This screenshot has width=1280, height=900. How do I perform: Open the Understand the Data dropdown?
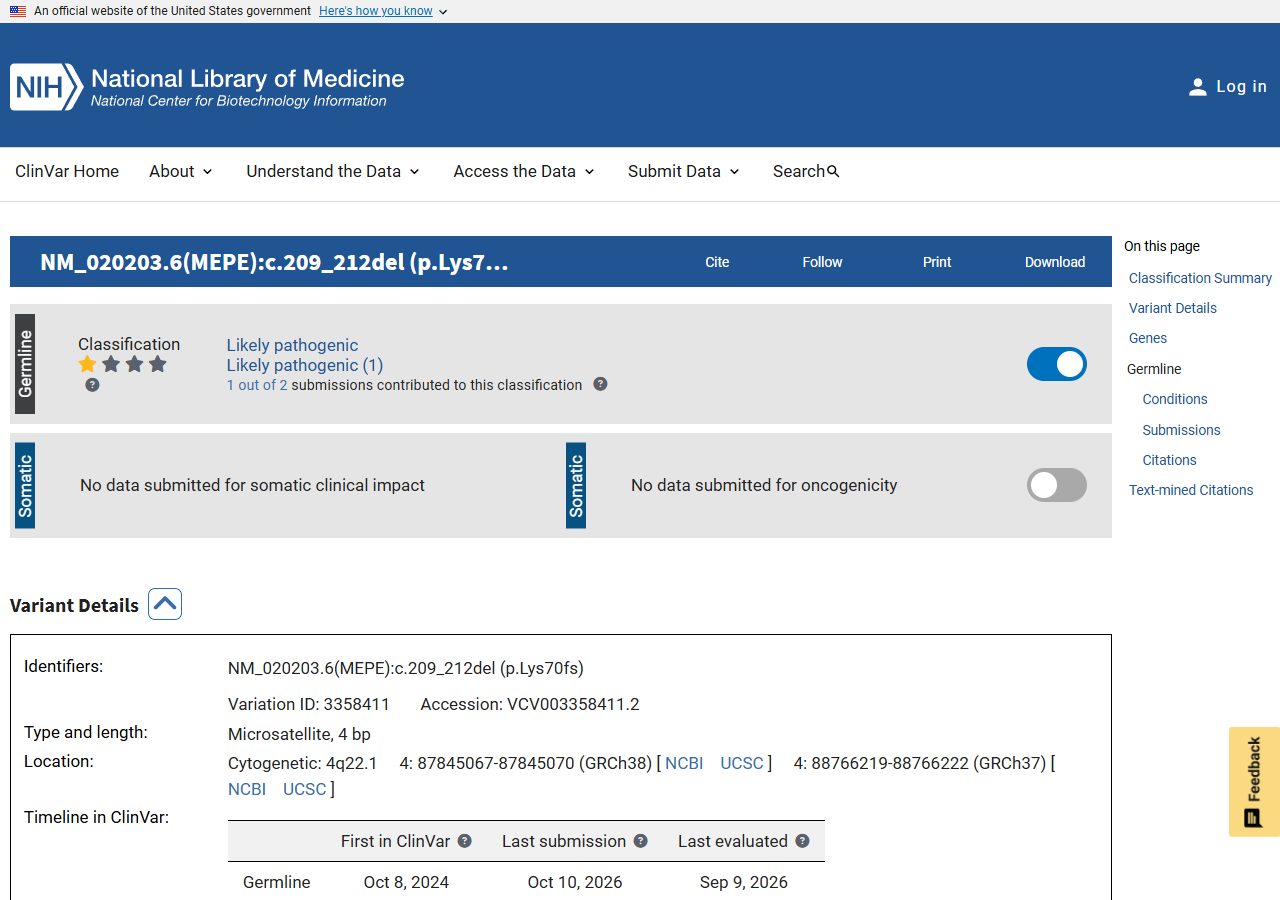(x=333, y=171)
